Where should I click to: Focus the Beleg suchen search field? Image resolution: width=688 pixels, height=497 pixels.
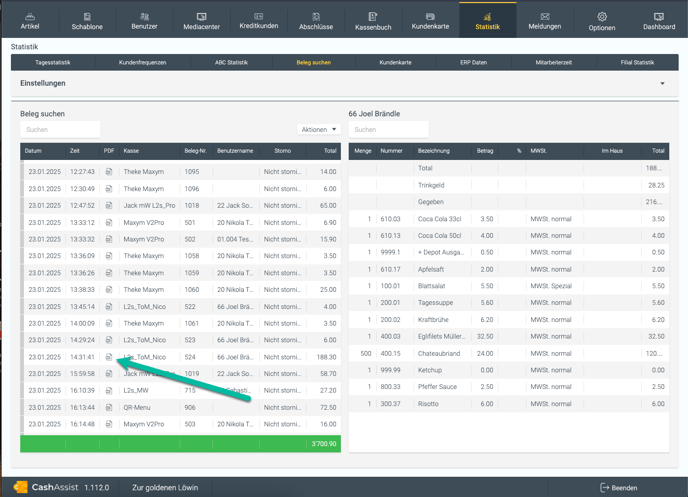coord(60,129)
